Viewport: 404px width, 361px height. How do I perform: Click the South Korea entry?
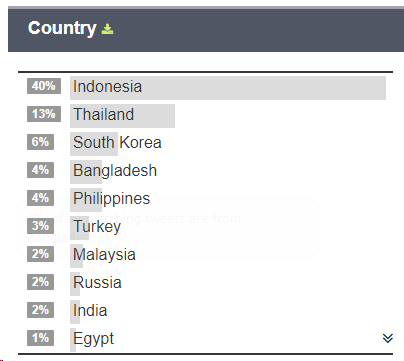coord(117,142)
